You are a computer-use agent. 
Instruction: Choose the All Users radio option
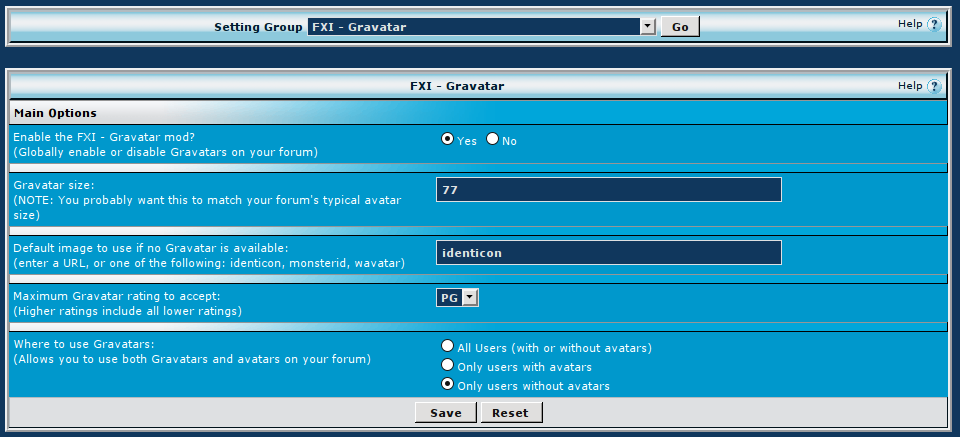click(x=447, y=347)
